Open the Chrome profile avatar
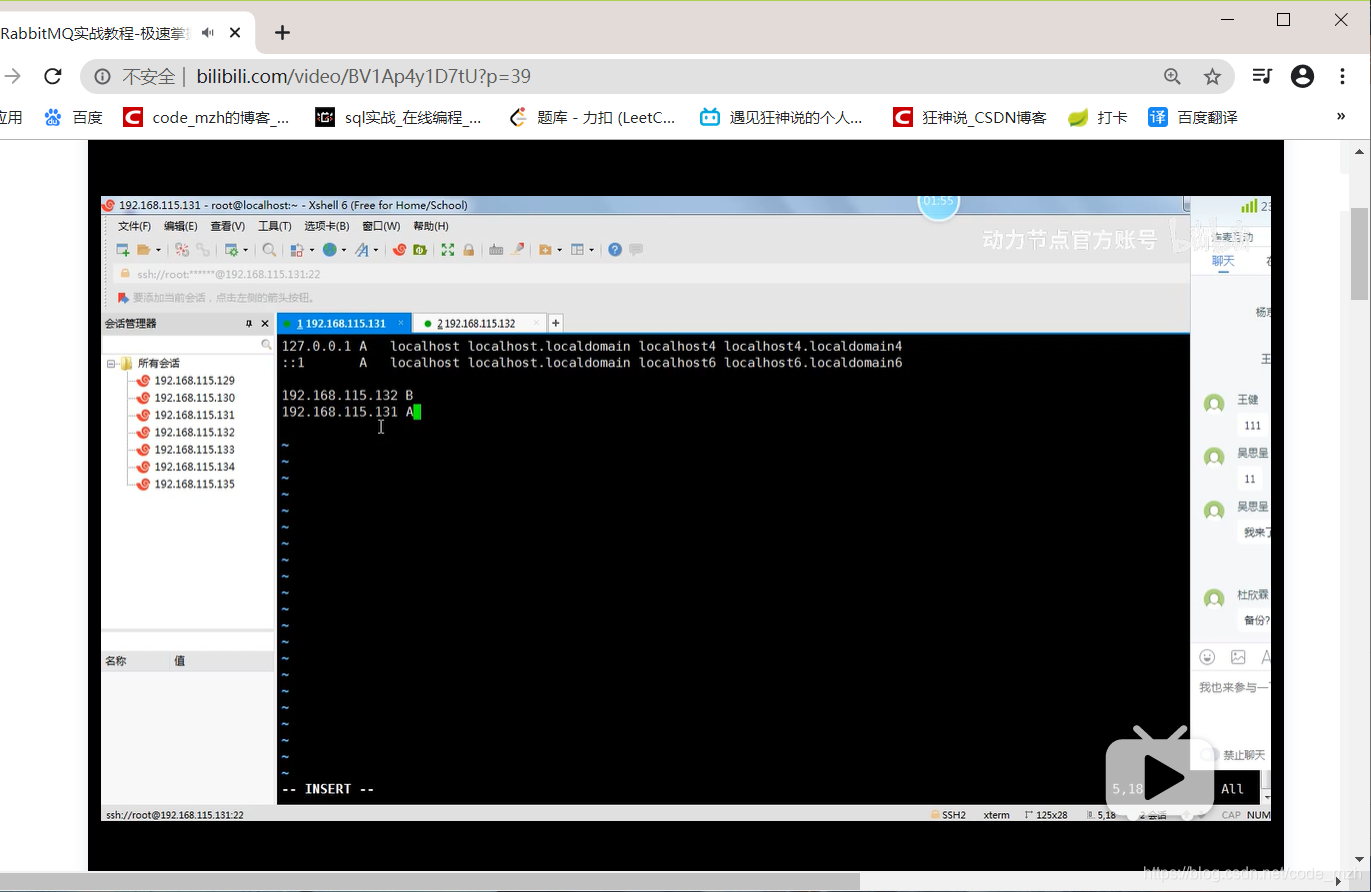 click(1302, 76)
